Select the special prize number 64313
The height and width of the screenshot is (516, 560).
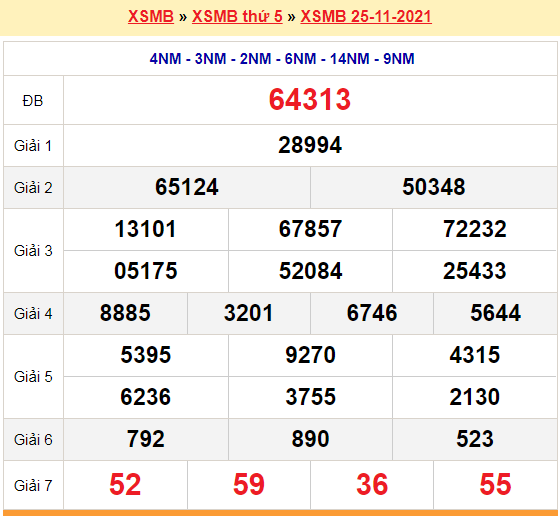pyautogui.click(x=310, y=100)
